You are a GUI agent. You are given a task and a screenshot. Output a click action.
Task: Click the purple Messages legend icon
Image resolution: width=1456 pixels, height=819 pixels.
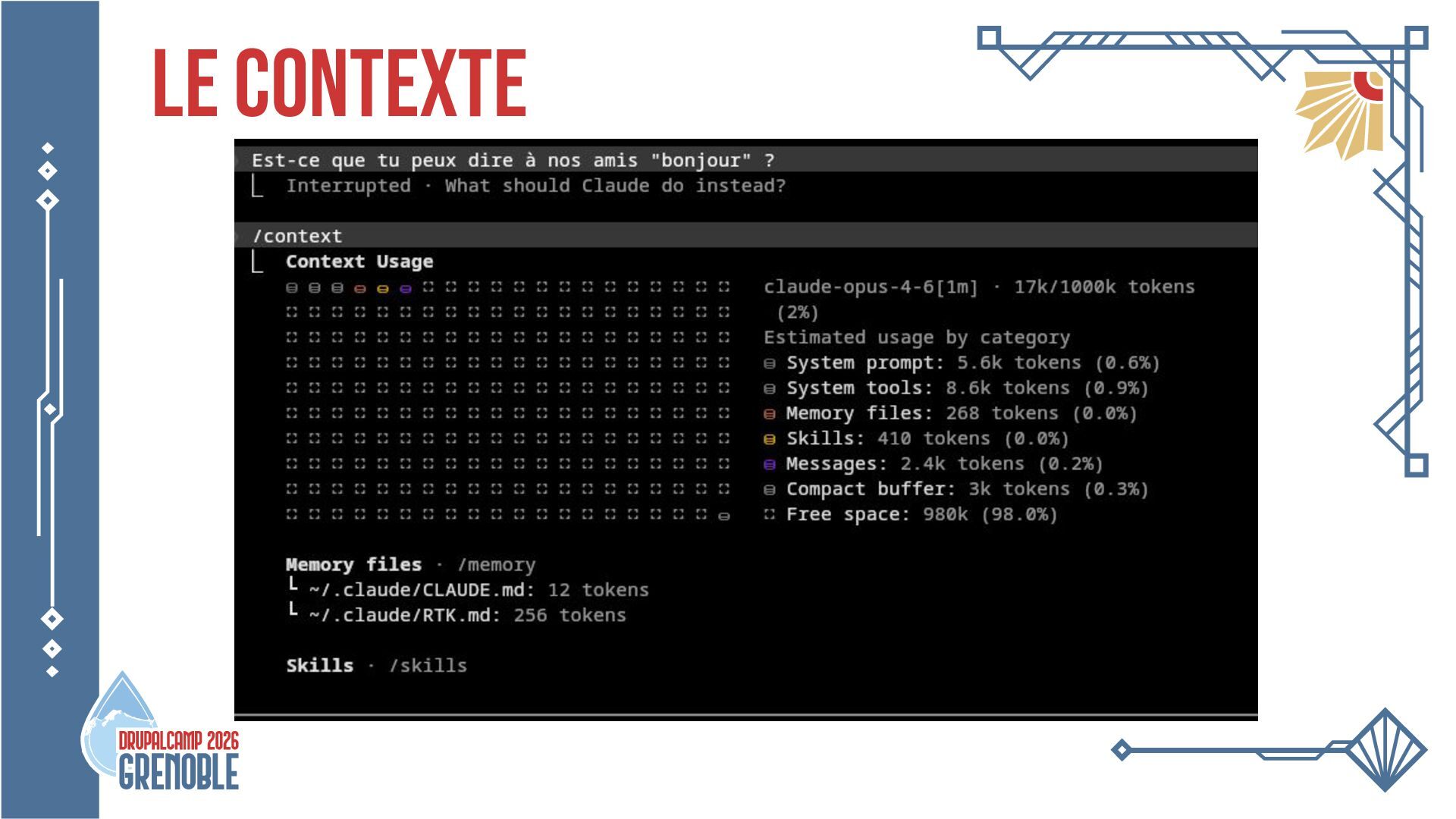tap(769, 464)
